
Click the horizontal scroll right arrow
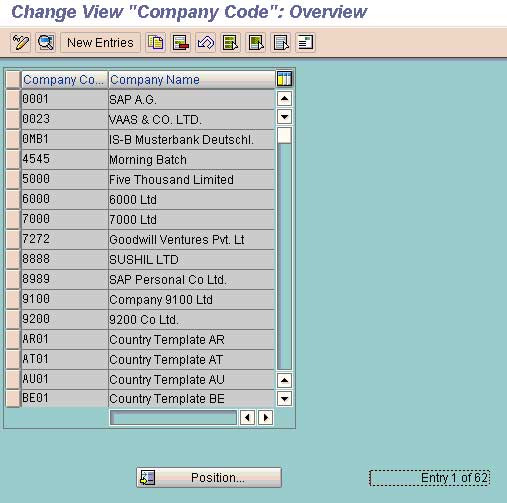(266, 417)
